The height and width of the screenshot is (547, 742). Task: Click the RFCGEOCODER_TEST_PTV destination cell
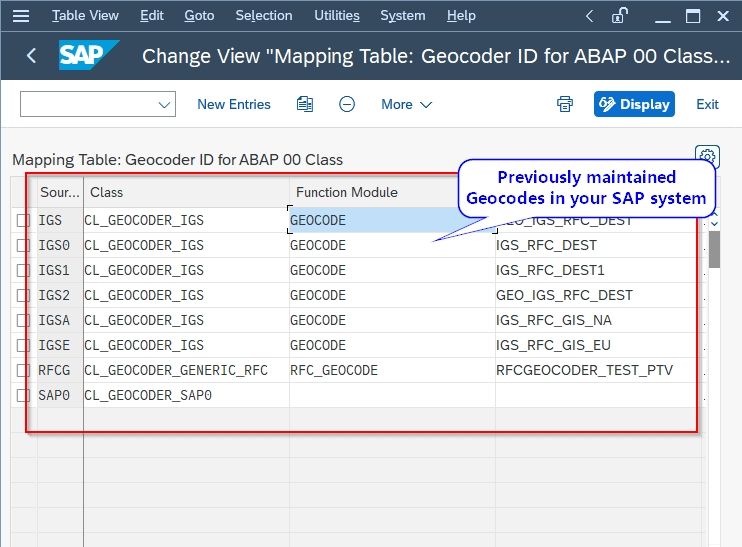click(599, 371)
